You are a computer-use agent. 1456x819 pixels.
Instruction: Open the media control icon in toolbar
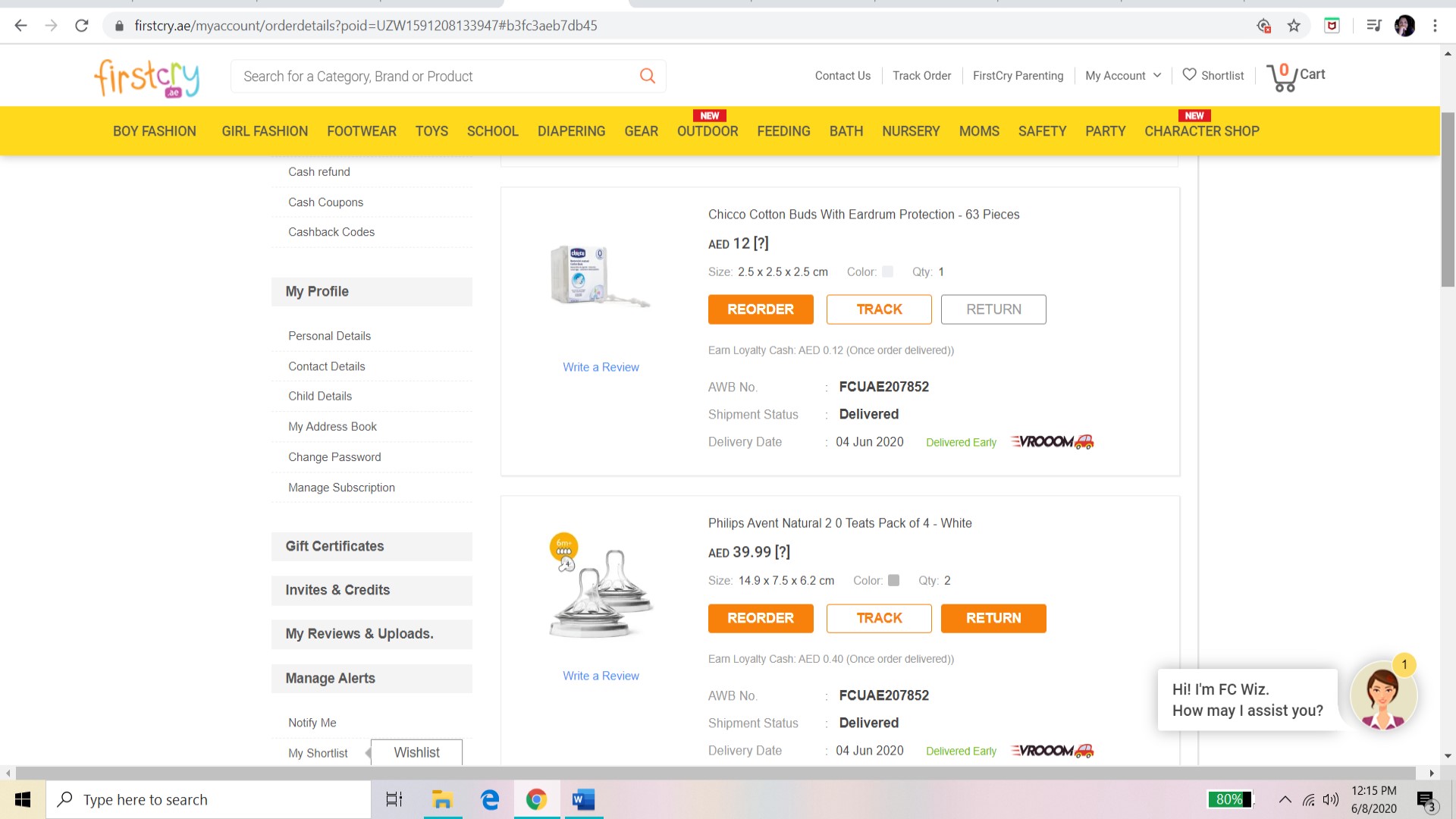1373,26
